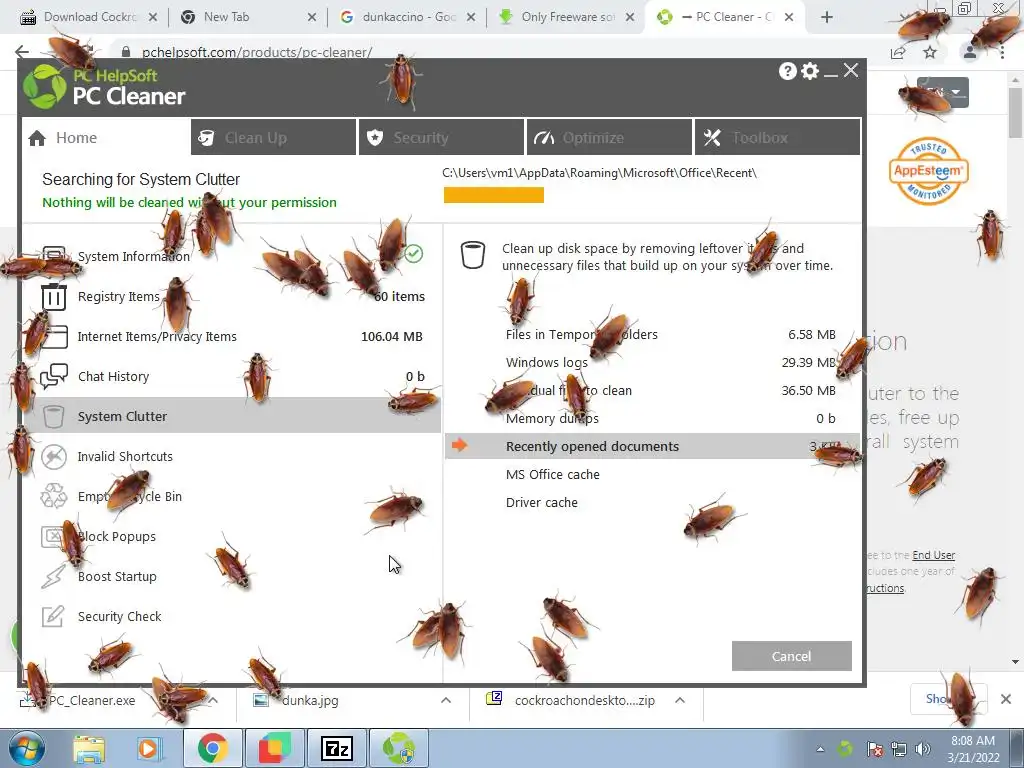Click the PC HelpSoft logo icon
The height and width of the screenshot is (768, 1024).
(45, 87)
